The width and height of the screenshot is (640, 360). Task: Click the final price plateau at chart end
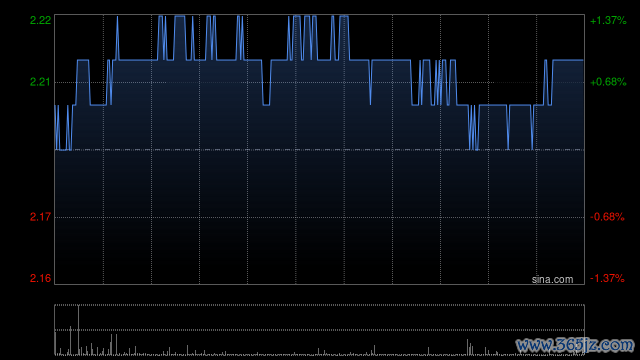568,60
